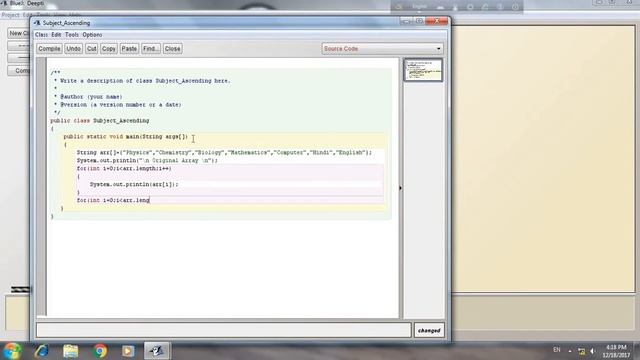Click the collapse arrow beside the overview pane
The image size is (640, 360).
400,188
